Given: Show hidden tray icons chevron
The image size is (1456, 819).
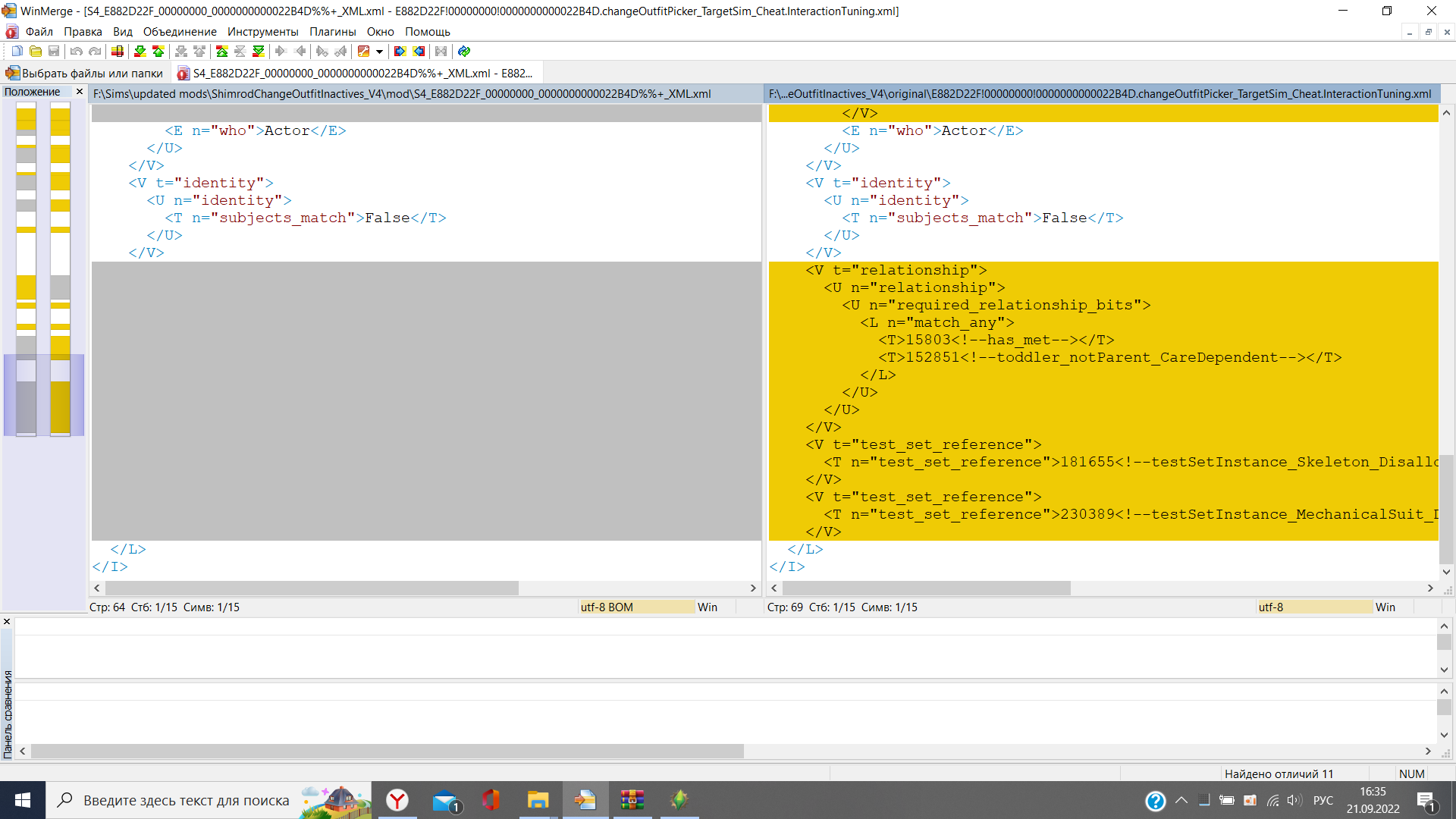Looking at the screenshot, I should coord(1181,800).
